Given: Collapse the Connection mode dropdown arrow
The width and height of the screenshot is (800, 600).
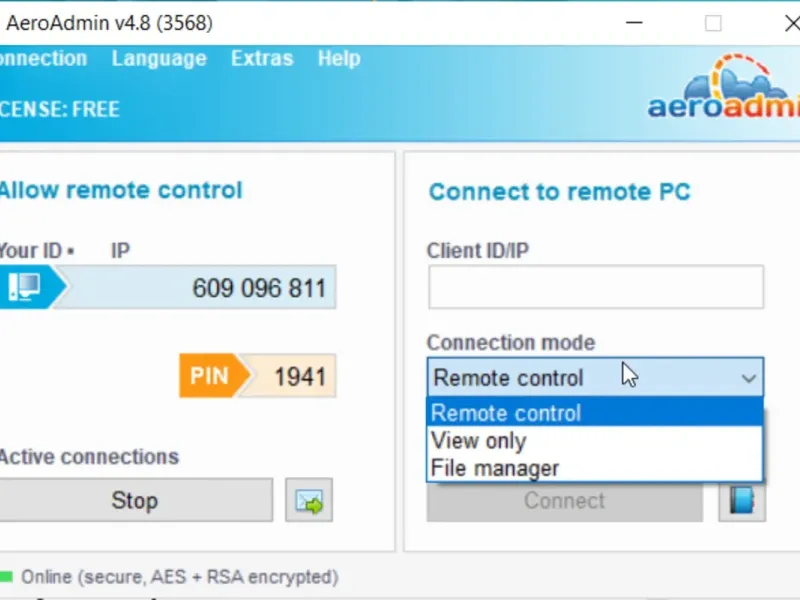Looking at the screenshot, I should (748, 378).
